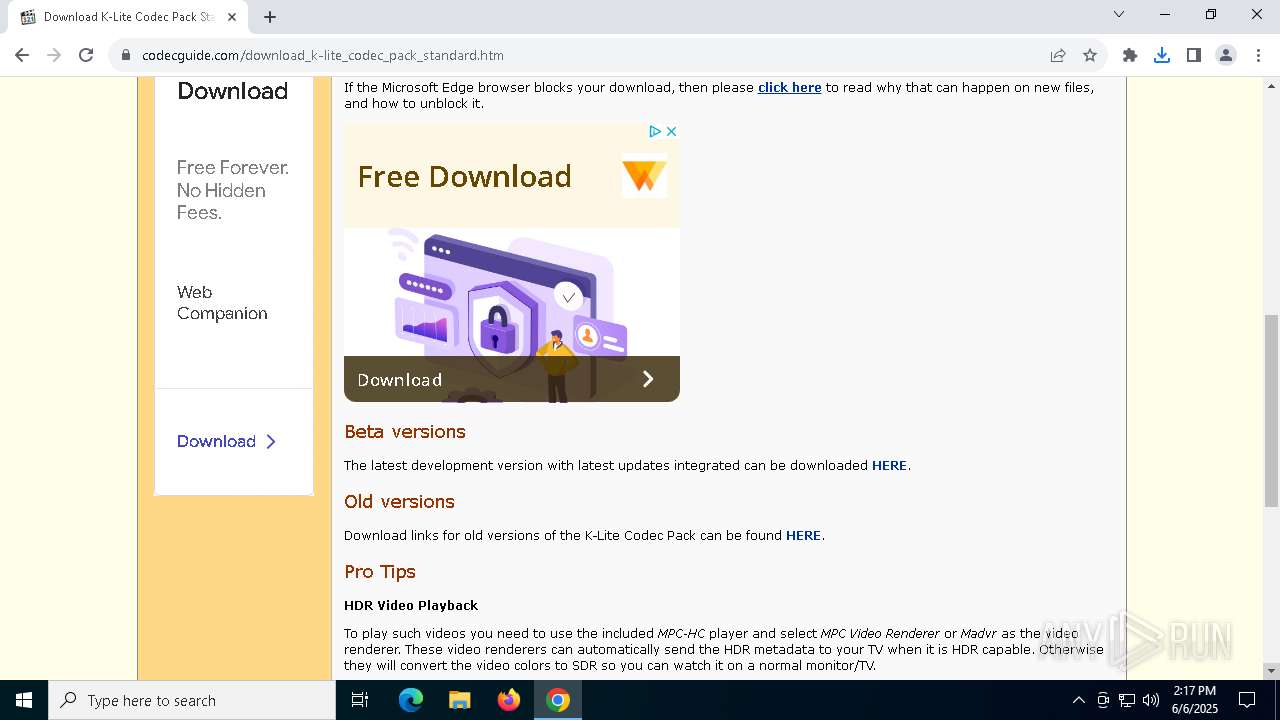Screen dimensions: 1280x720
Task: Share this page via share icon
Action: (1058, 55)
